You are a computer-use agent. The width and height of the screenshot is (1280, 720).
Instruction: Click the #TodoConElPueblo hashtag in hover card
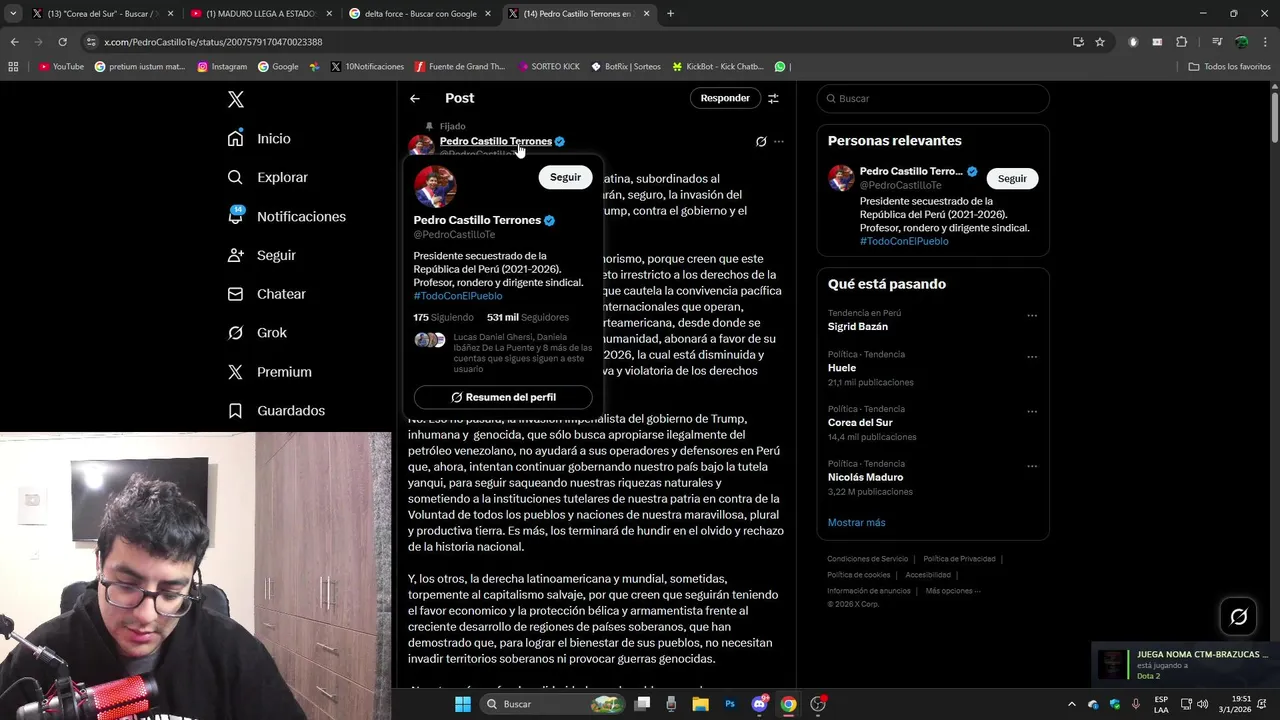[458, 296]
